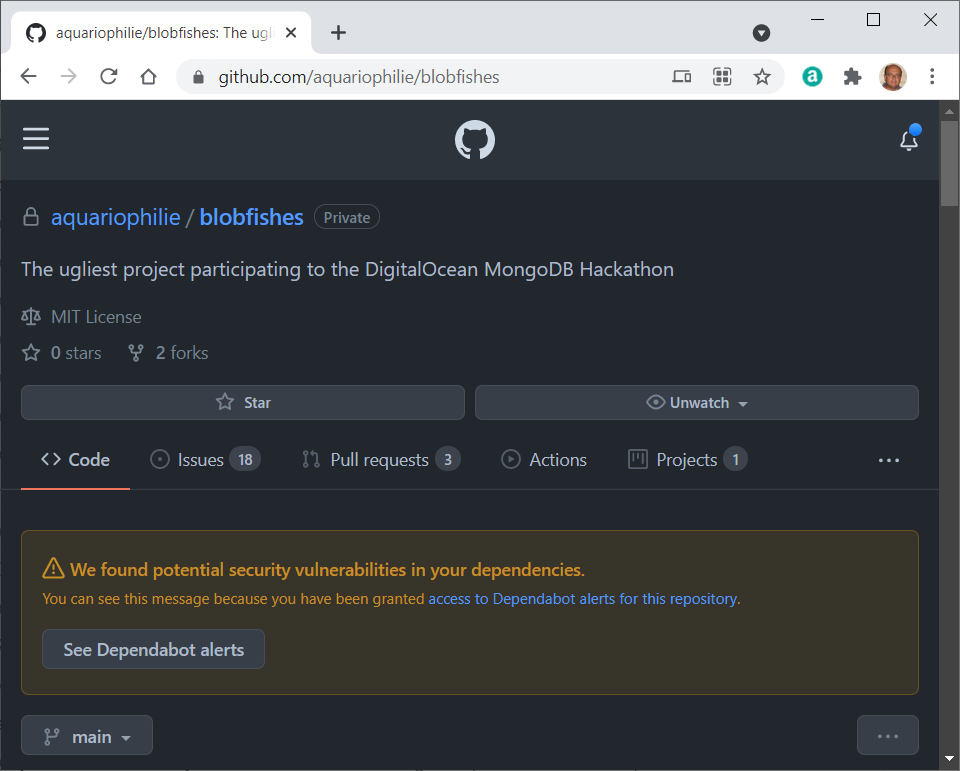Open the code actions ellipsis dropdown
960x771 pixels.
tap(887, 735)
